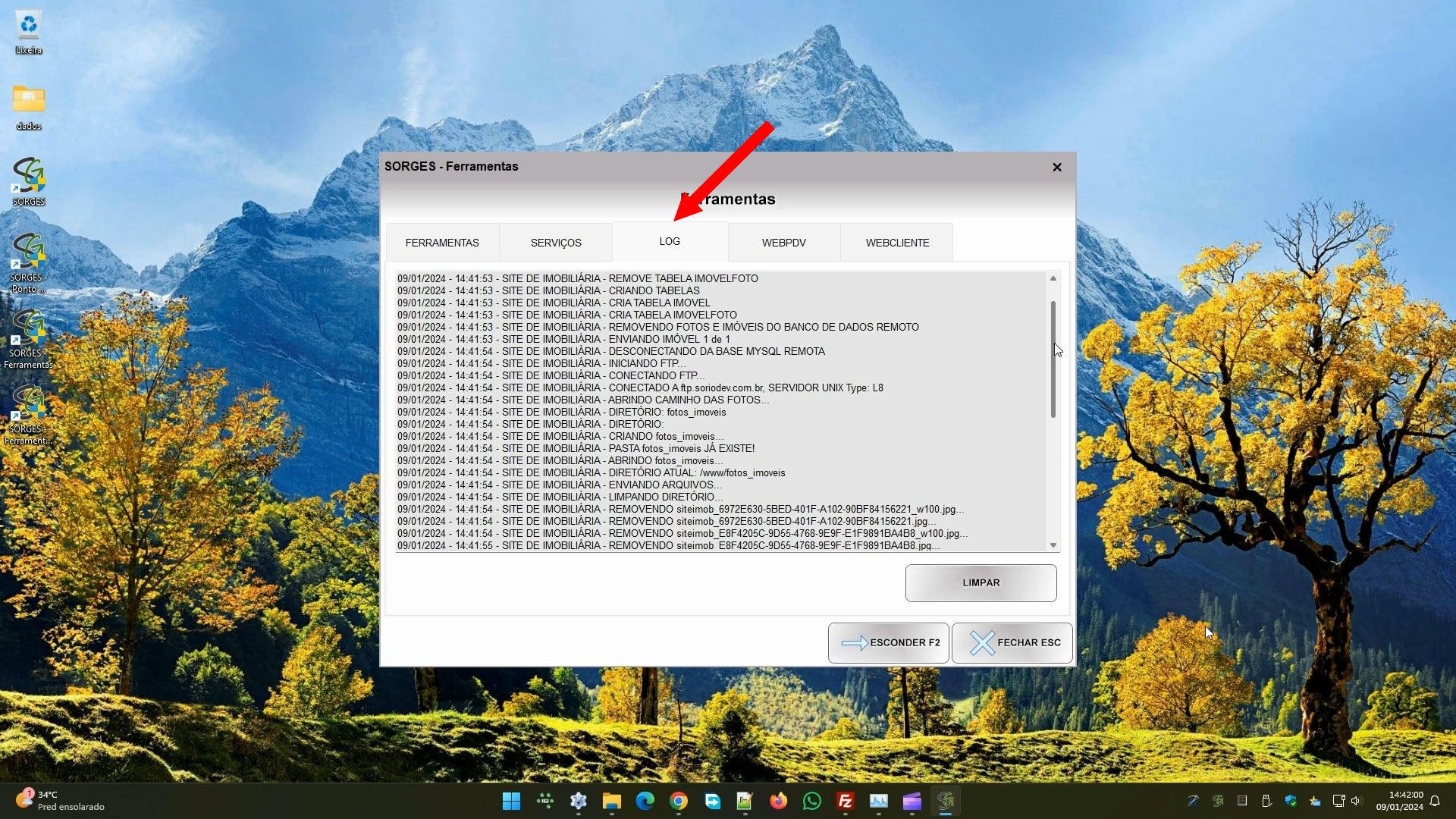Open the Lixeira recycle bin icon

pyautogui.click(x=28, y=30)
